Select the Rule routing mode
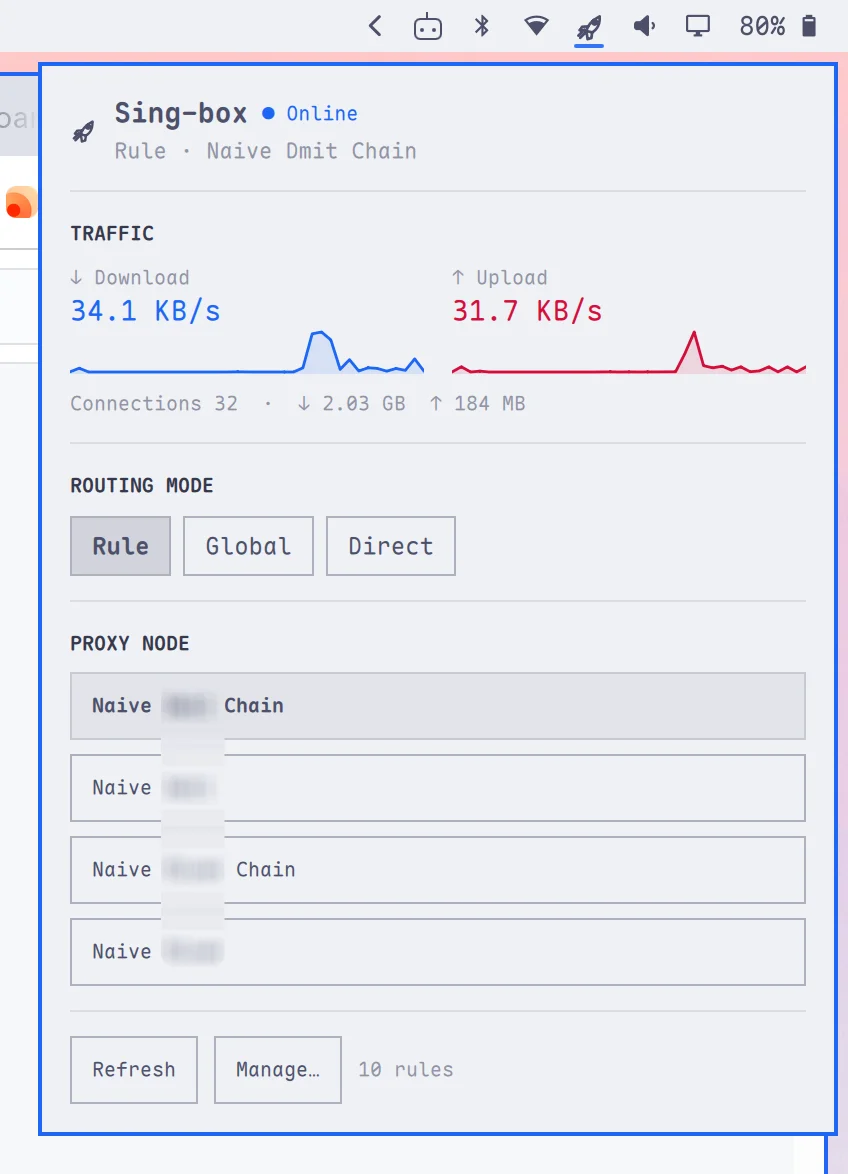The image size is (848, 1174). 121,546
